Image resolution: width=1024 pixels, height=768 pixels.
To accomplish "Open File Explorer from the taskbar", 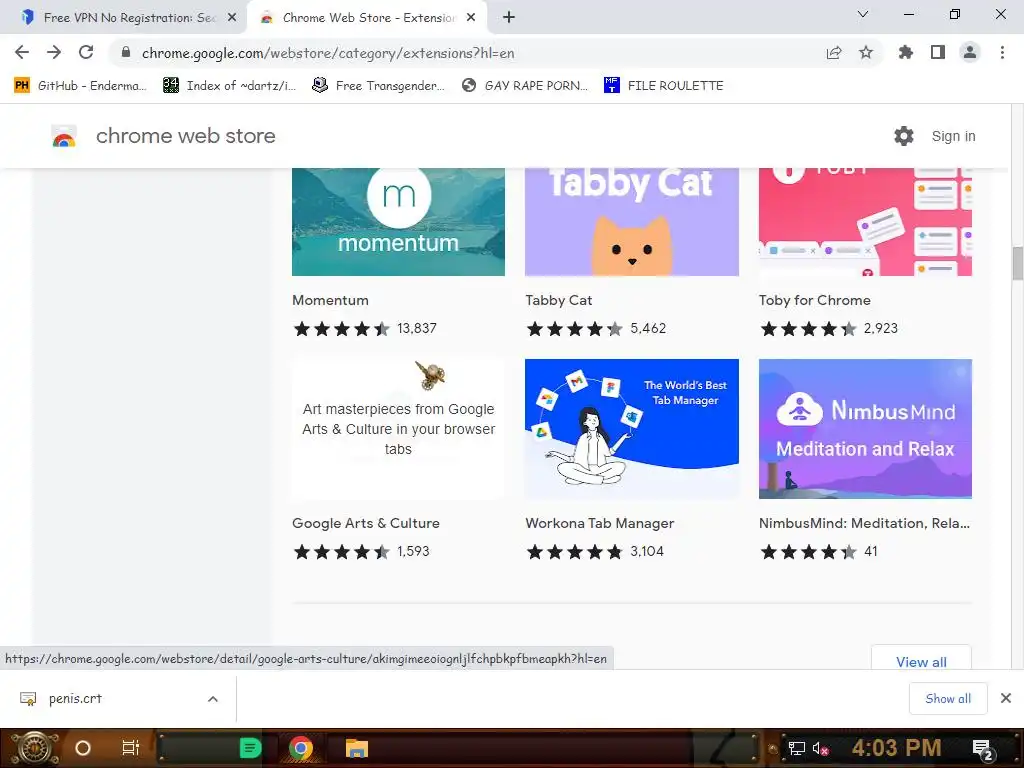I will pos(357,748).
